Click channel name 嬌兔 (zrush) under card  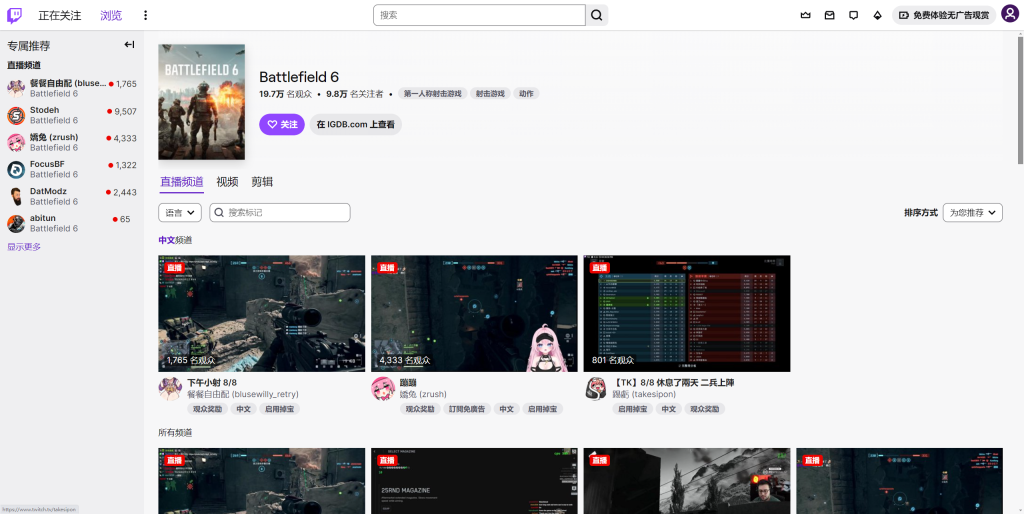coord(423,394)
